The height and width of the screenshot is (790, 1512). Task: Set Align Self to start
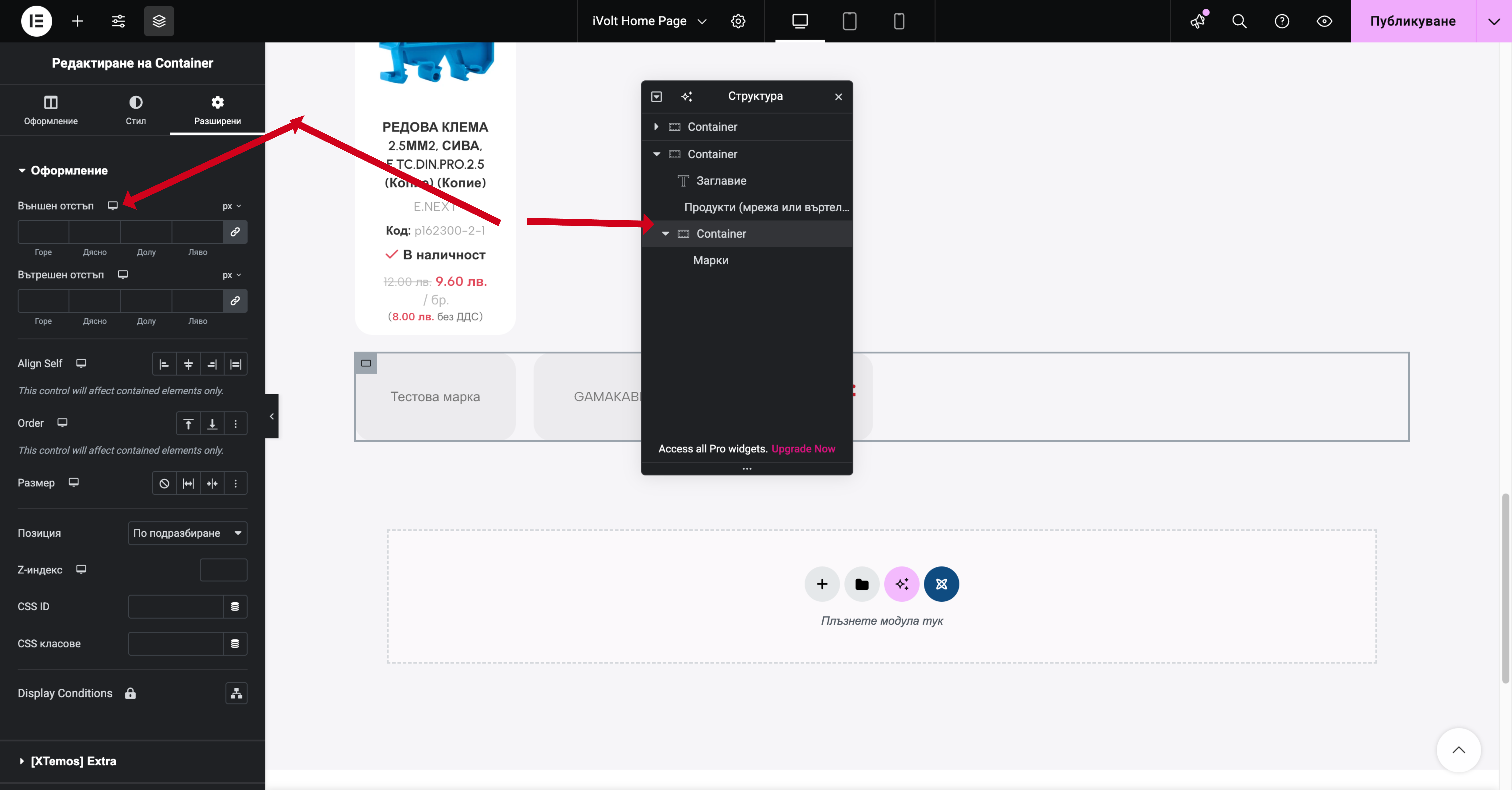coord(164,364)
